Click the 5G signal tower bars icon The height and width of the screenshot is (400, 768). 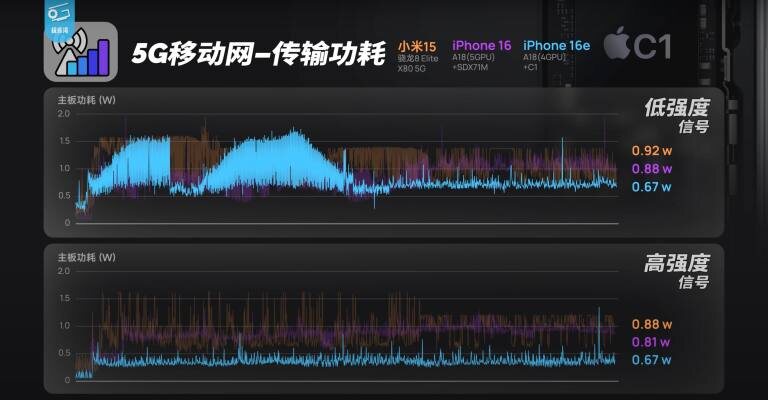click(x=81, y=52)
